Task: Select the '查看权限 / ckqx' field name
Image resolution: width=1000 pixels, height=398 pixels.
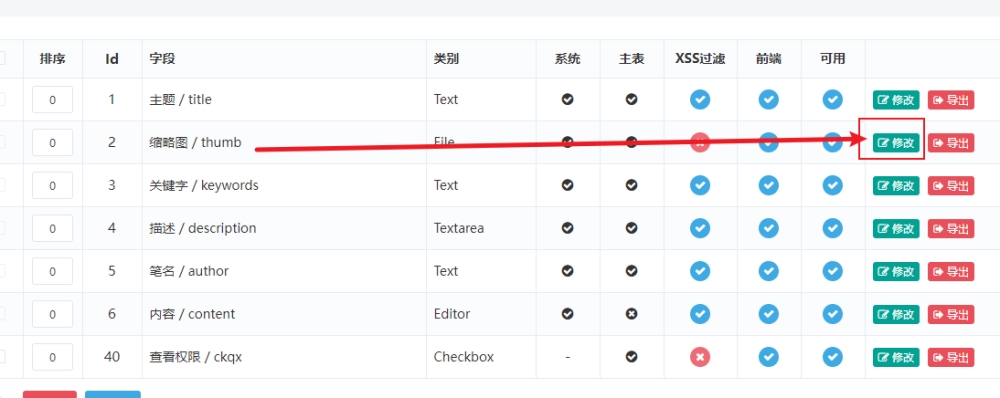Action: click(x=196, y=357)
